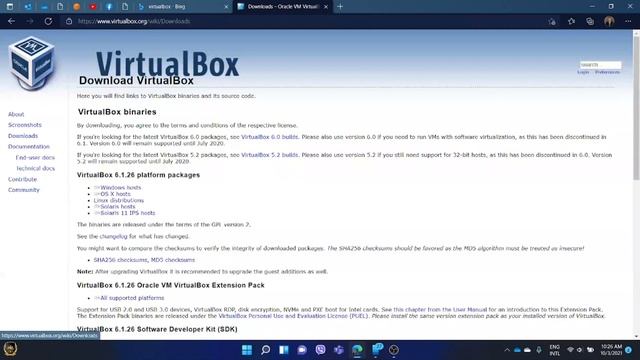Open the Chat taskbar icon
Image resolution: width=640 pixels, height=360 pixels.
pyautogui.click(x=302, y=350)
